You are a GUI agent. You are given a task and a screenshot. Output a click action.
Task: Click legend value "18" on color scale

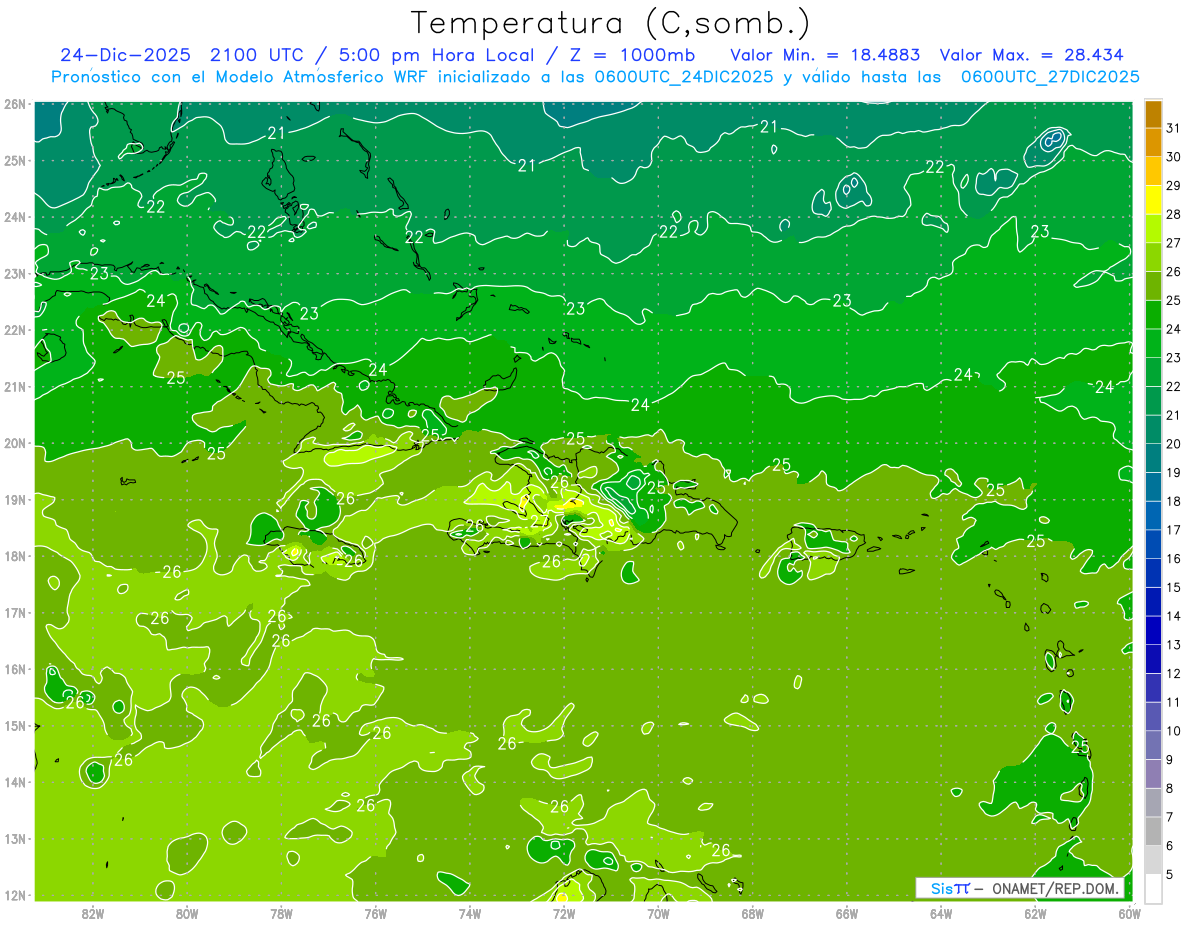(x=1174, y=501)
